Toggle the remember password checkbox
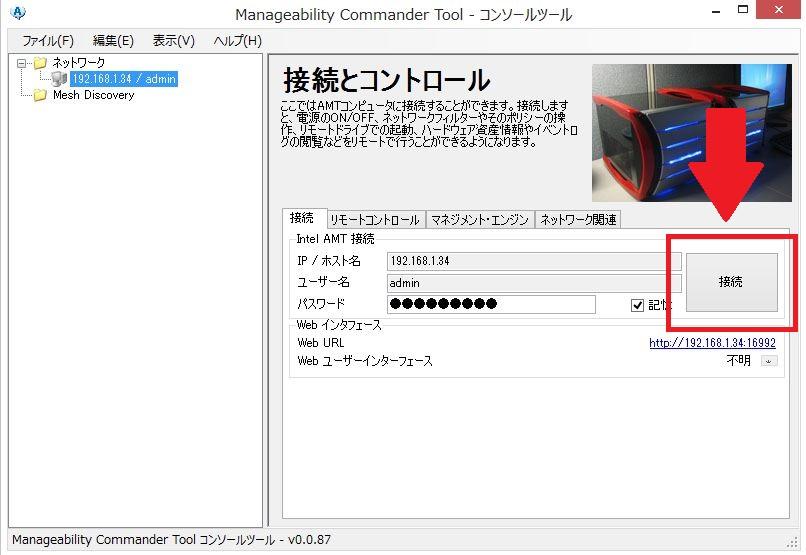The image size is (806, 555). pyautogui.click(x=637, y=305)
